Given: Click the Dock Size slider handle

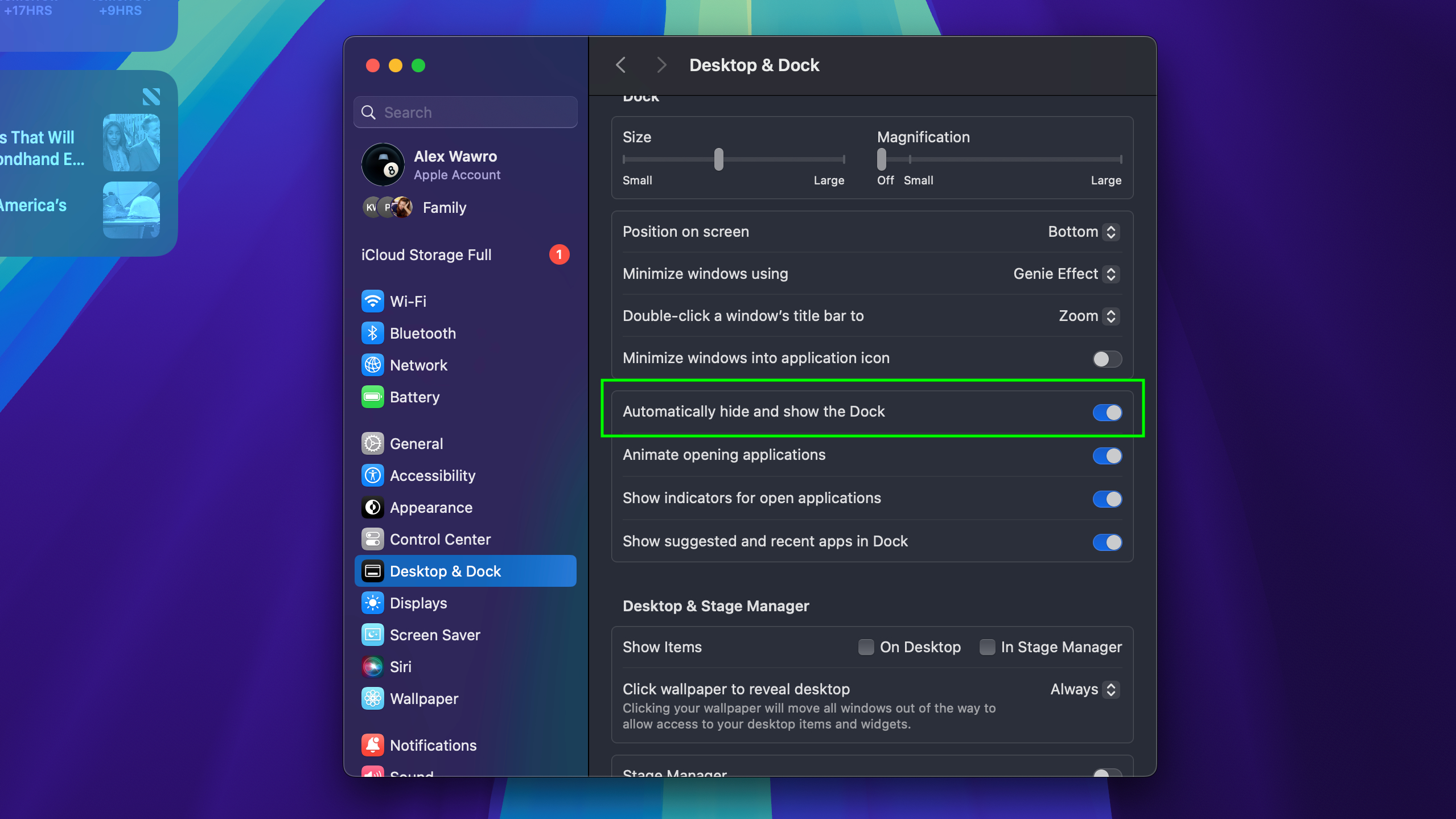Looking at the screenshot, I should 719,159.
